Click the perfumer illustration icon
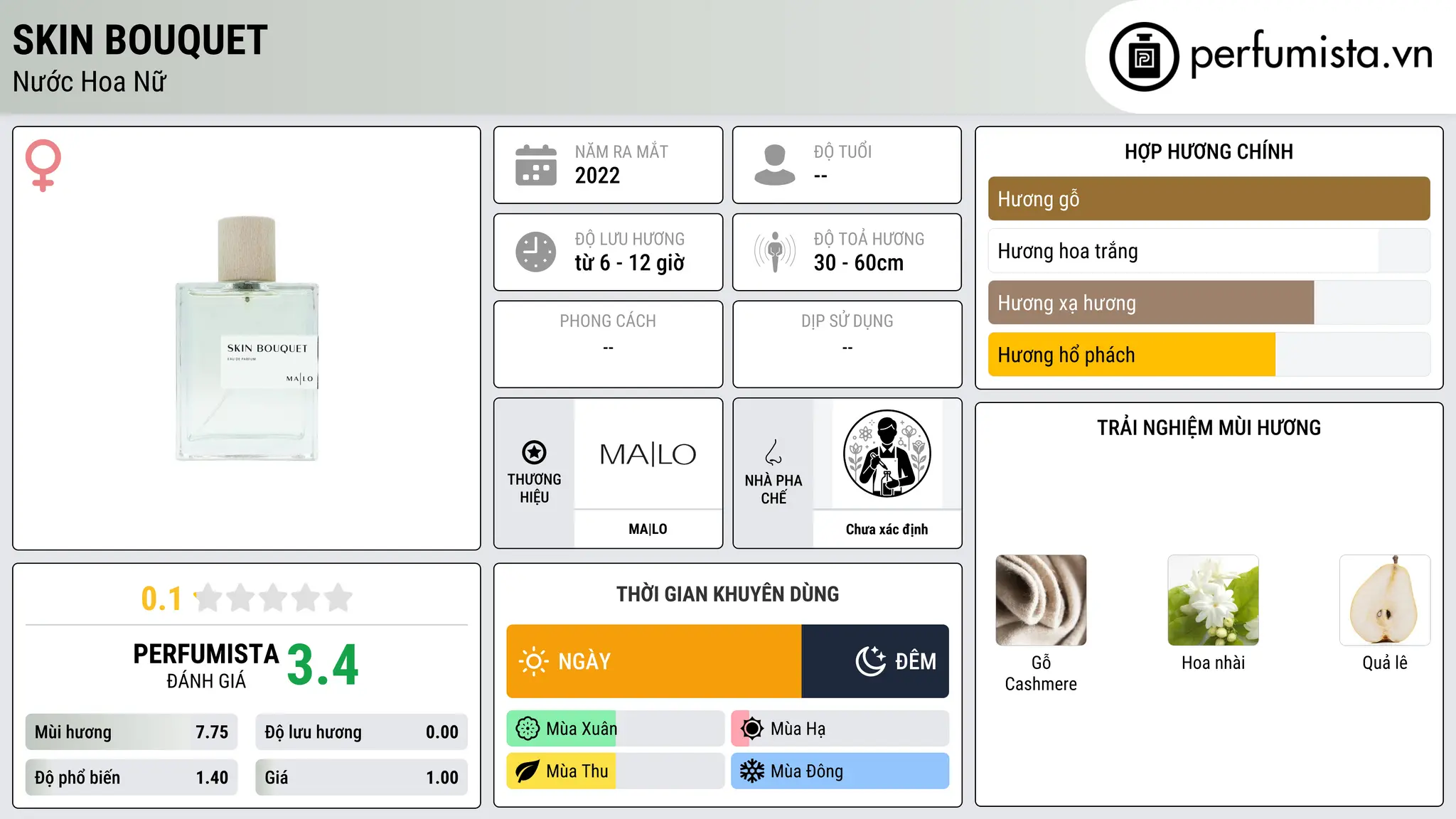Viewport: 1456px width, 819px height. click(x=887, y=454)
